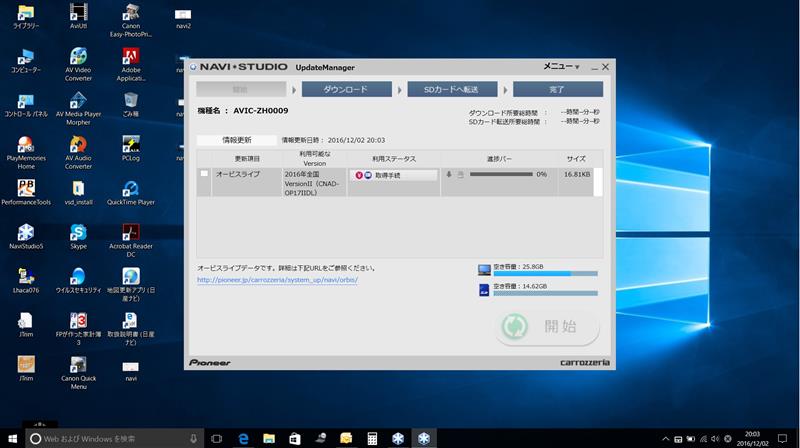Click the volume icon in system tray
The image size is (800, 448).
point(715,438)
